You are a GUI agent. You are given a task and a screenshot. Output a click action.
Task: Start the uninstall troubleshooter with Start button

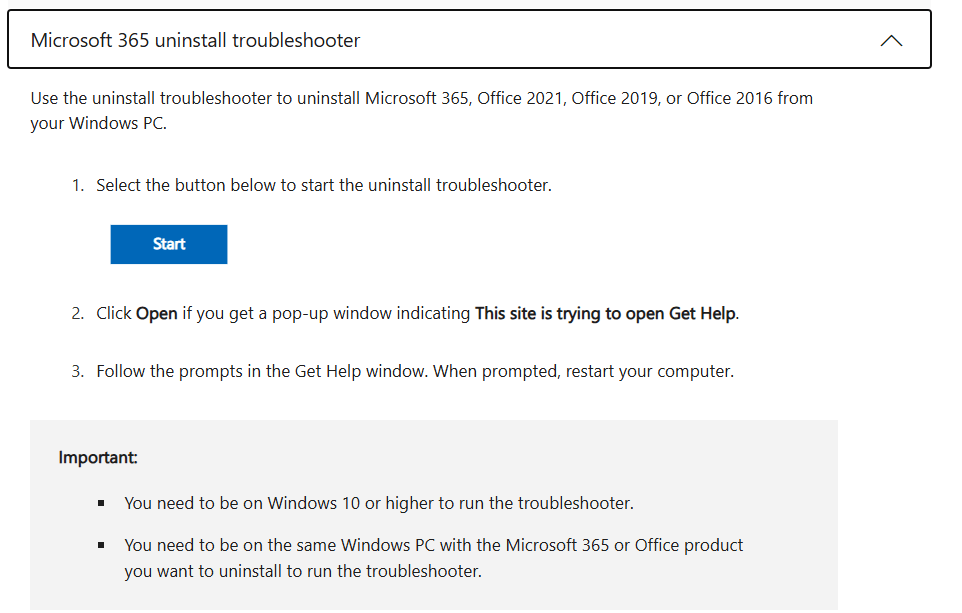click(169, 244)
